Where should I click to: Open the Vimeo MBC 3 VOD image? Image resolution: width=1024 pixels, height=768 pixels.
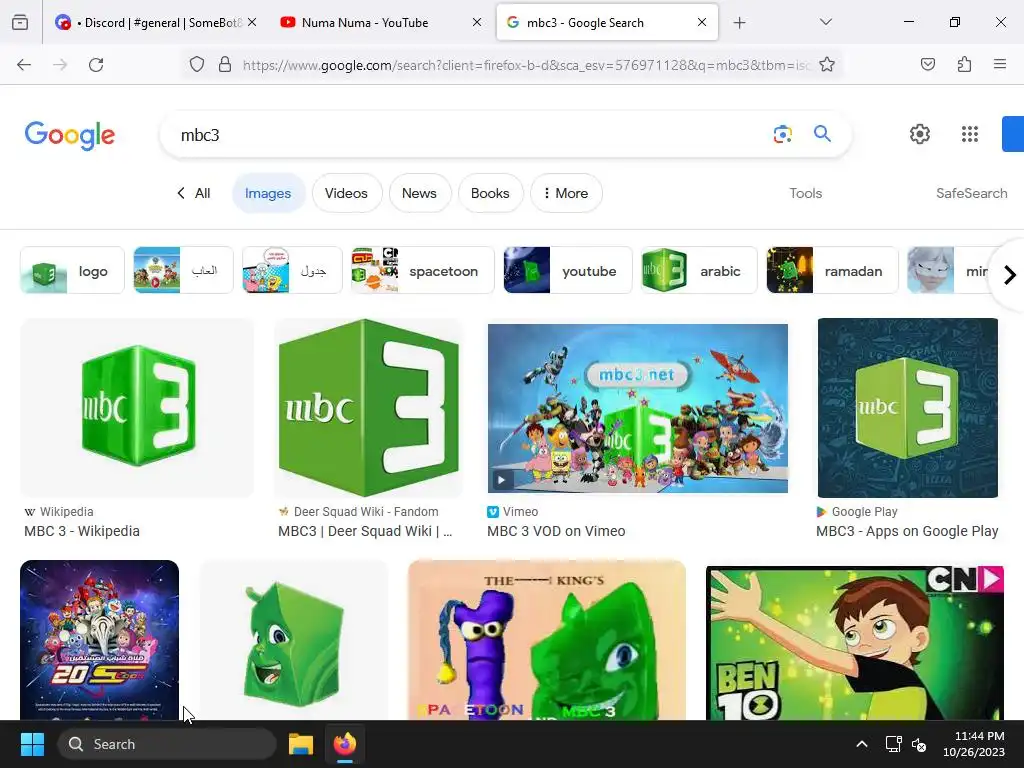click(x=637, y=408)
